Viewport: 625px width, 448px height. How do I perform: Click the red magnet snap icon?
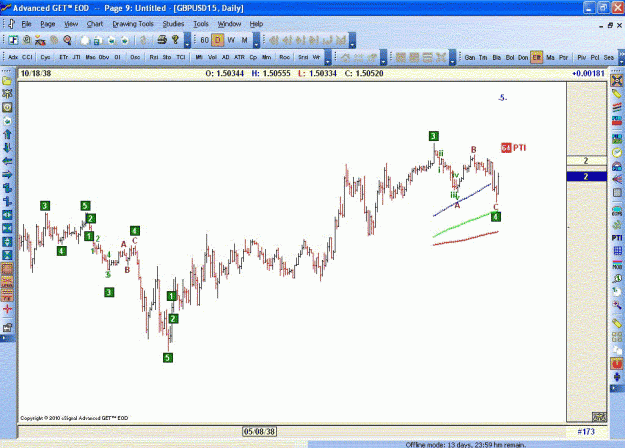(617, 363)
